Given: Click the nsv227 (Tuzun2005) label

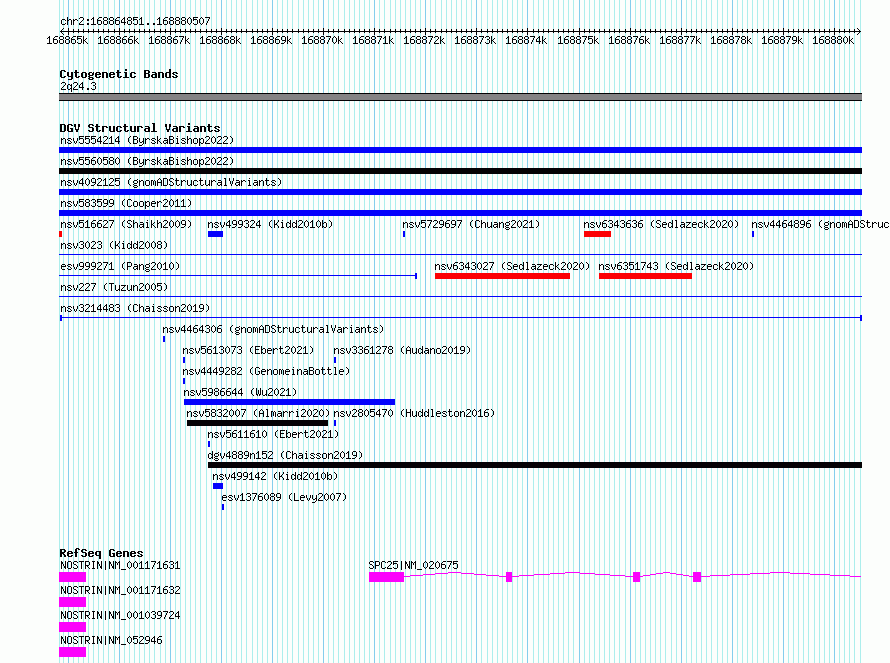Looking at the screenshot, I should tap(114, 287).
